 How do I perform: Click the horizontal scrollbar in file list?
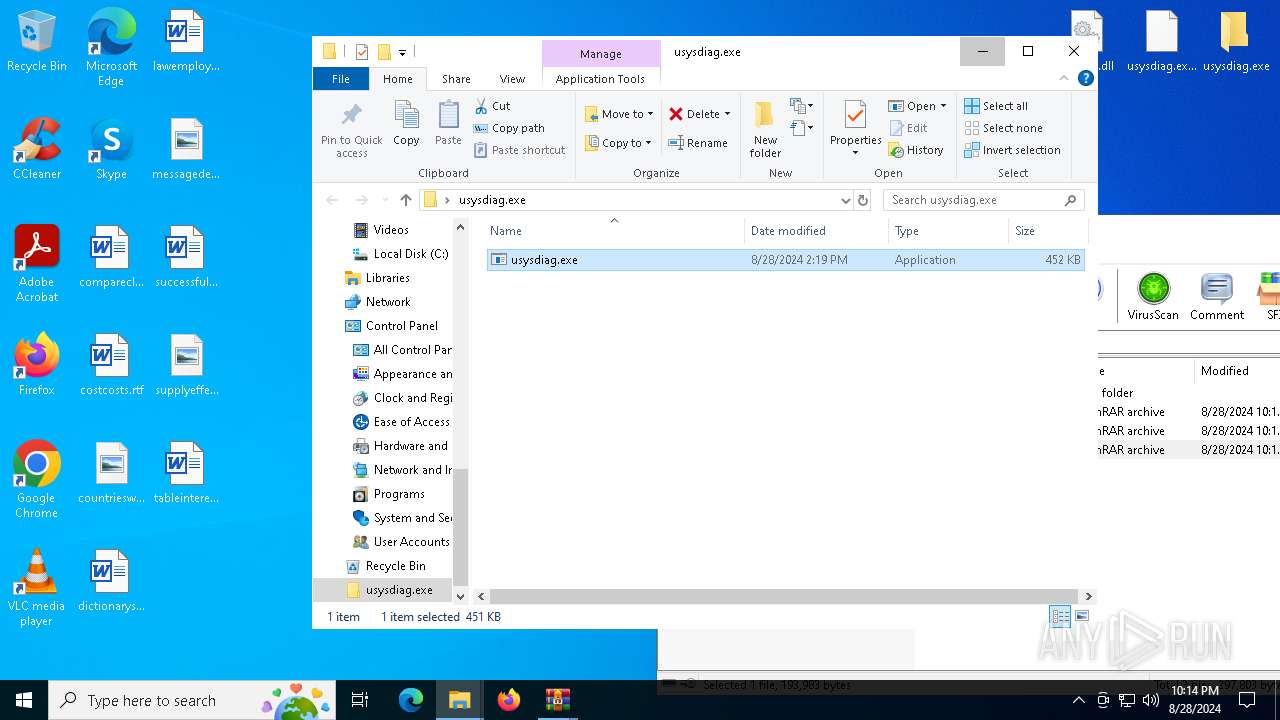coord(785,596)
